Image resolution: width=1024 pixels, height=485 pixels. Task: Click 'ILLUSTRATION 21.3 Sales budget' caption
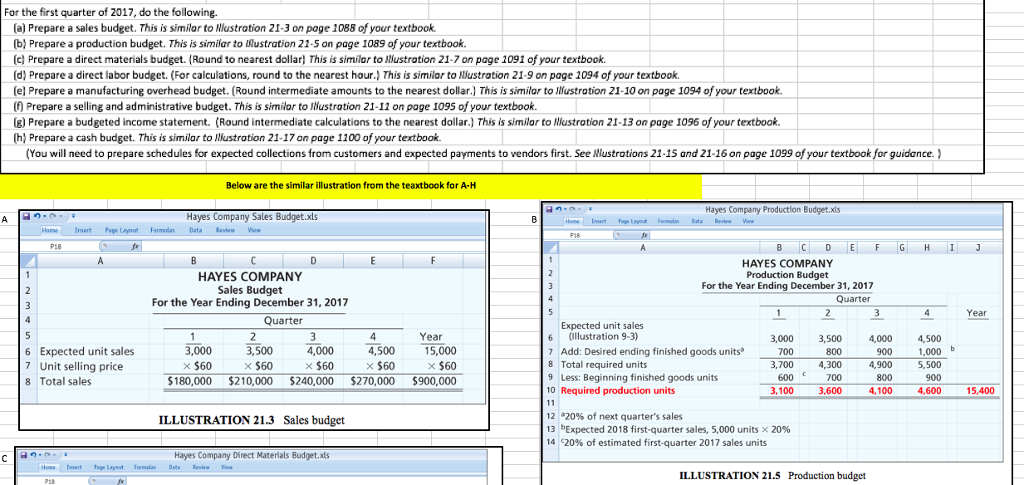click(252, 420)
